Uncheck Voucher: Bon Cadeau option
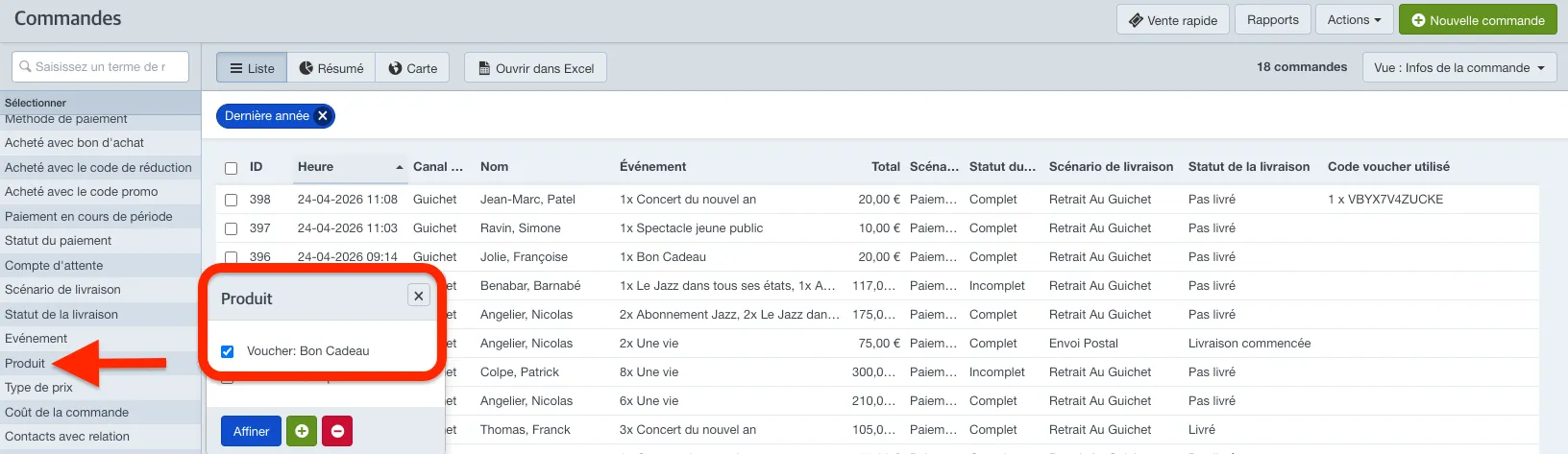This screenshot has height=454, width=1568. (x=228, y=351)
